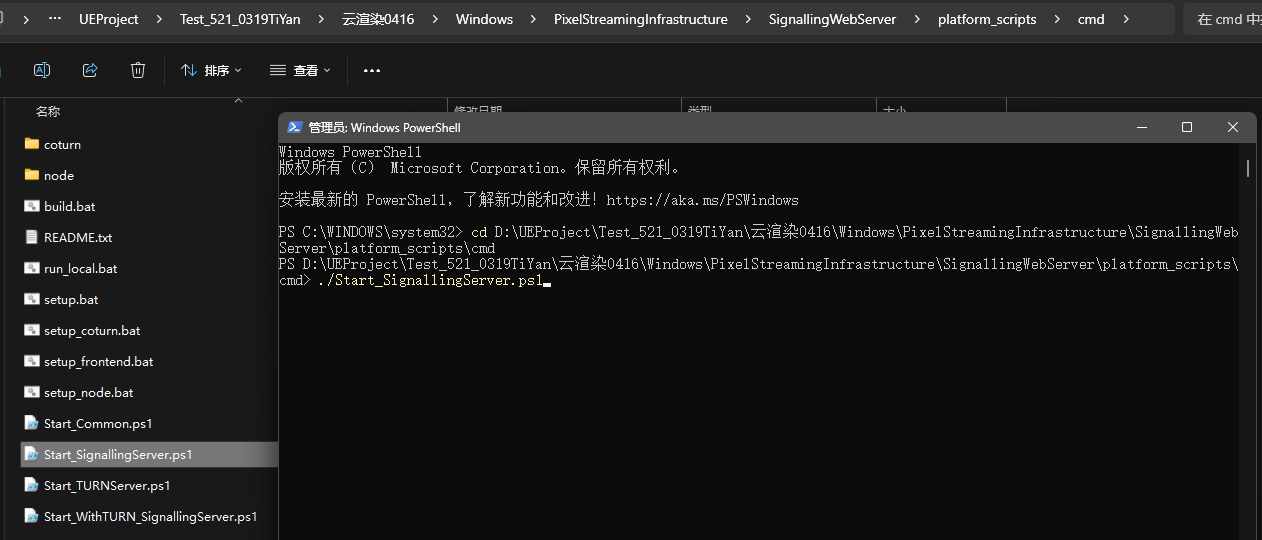Select the setup_node.bat file icon
The width and height of the screenshot is (1262, 540).
pyautogui.click(x=31, y=392)
